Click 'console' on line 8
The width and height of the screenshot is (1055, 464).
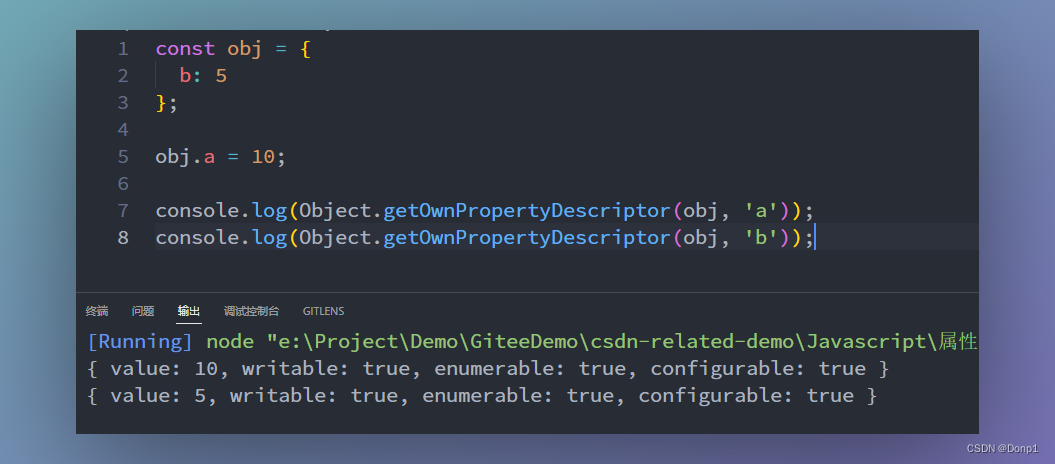click(x=197, y=238)
